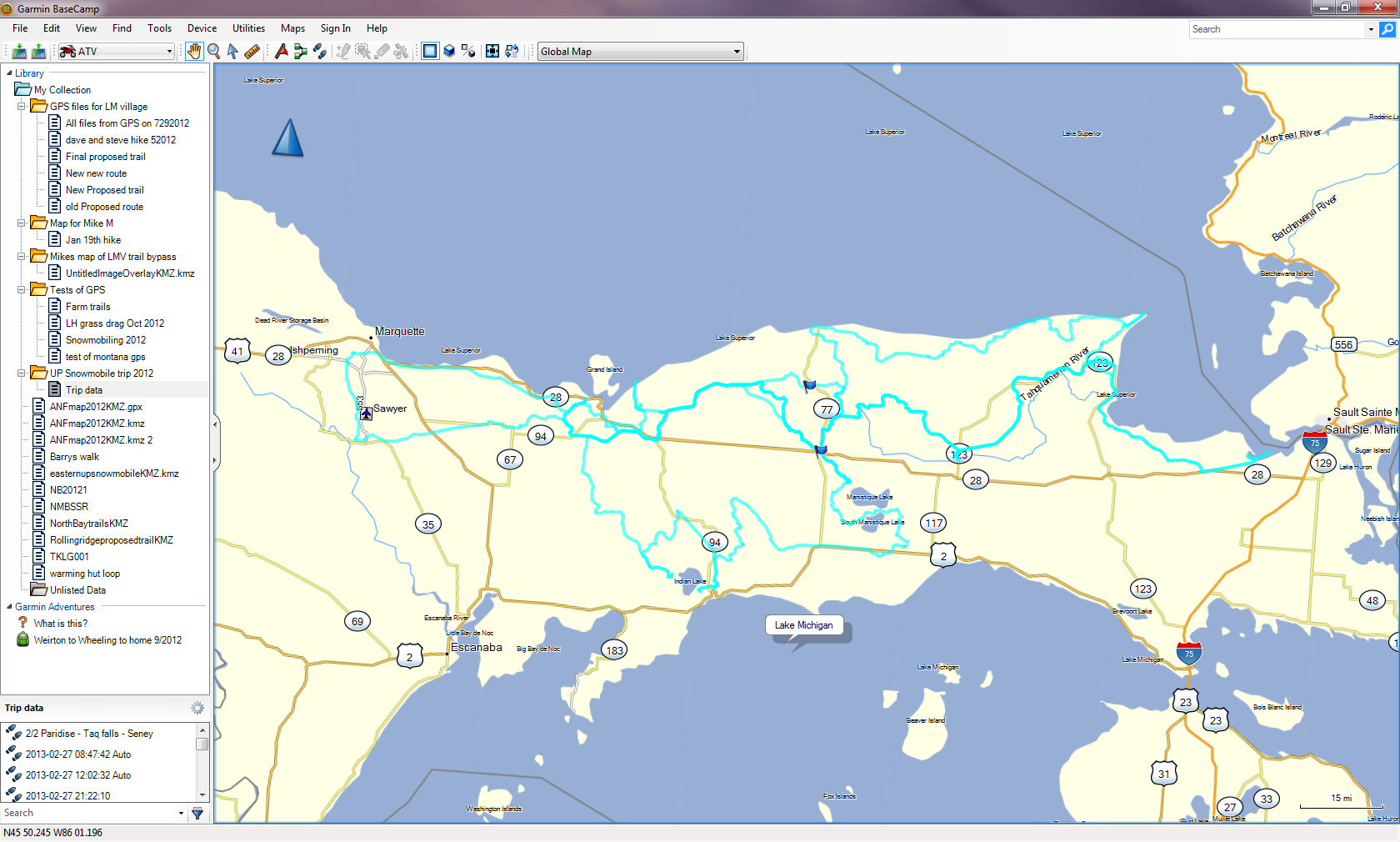Select the My Collection folder

[53, 90]
